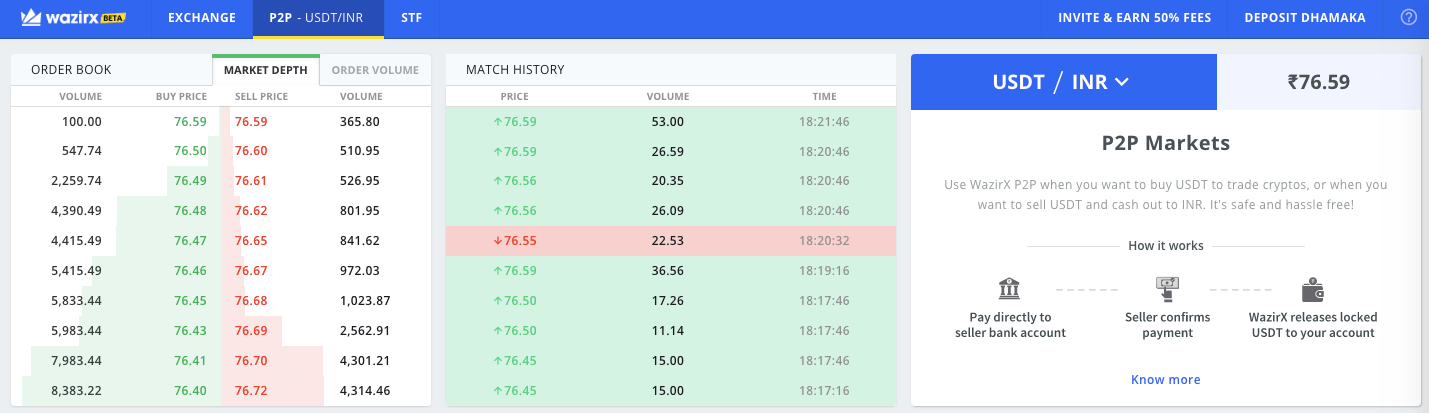Image resolution: width=1429 pixels, height=413 pixels.
Task: Select sell price 76.65
Action: pos(251,241)
